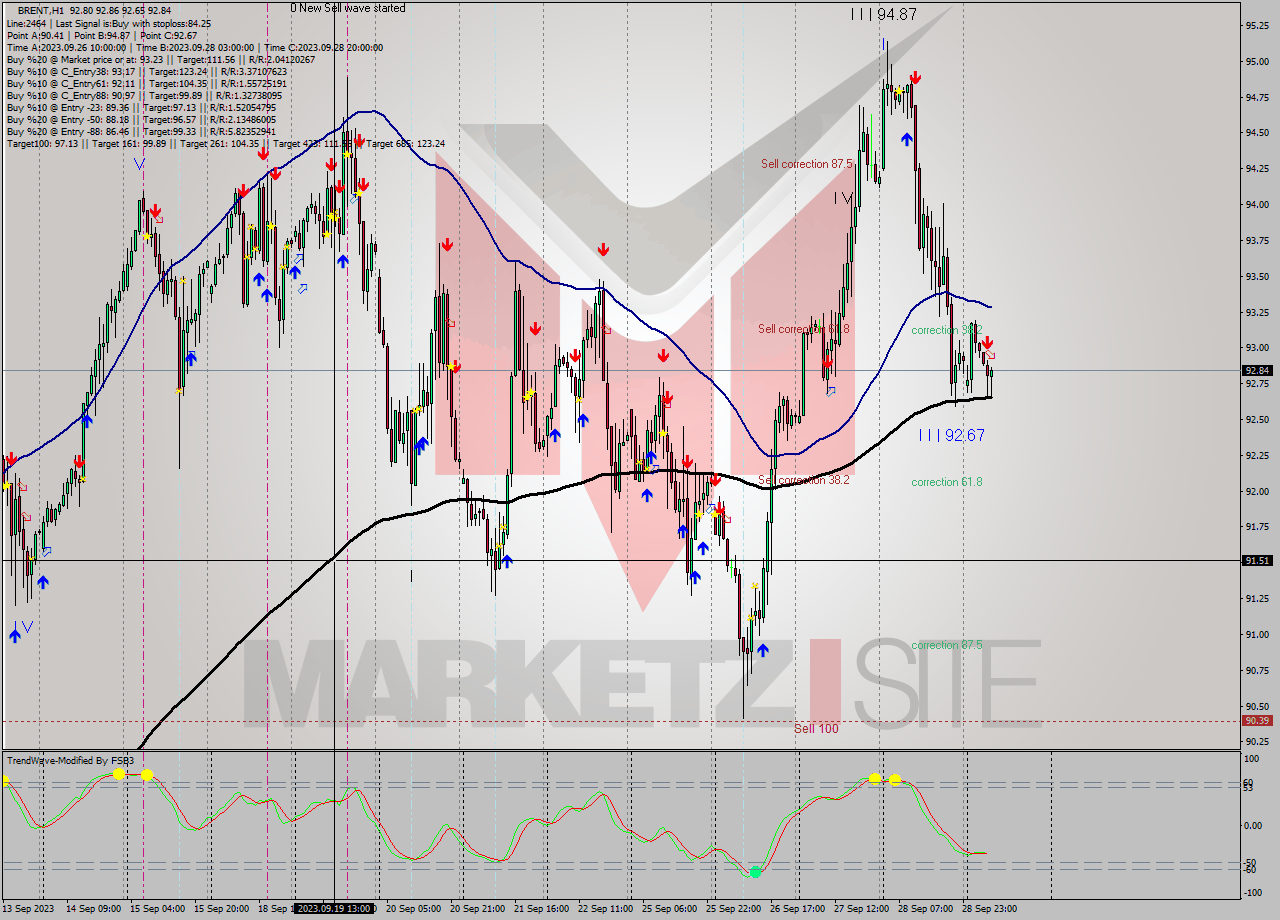Click the green 'correction 38.2' label
Viewport: 1280px width, 920px height.
(947, 330)
